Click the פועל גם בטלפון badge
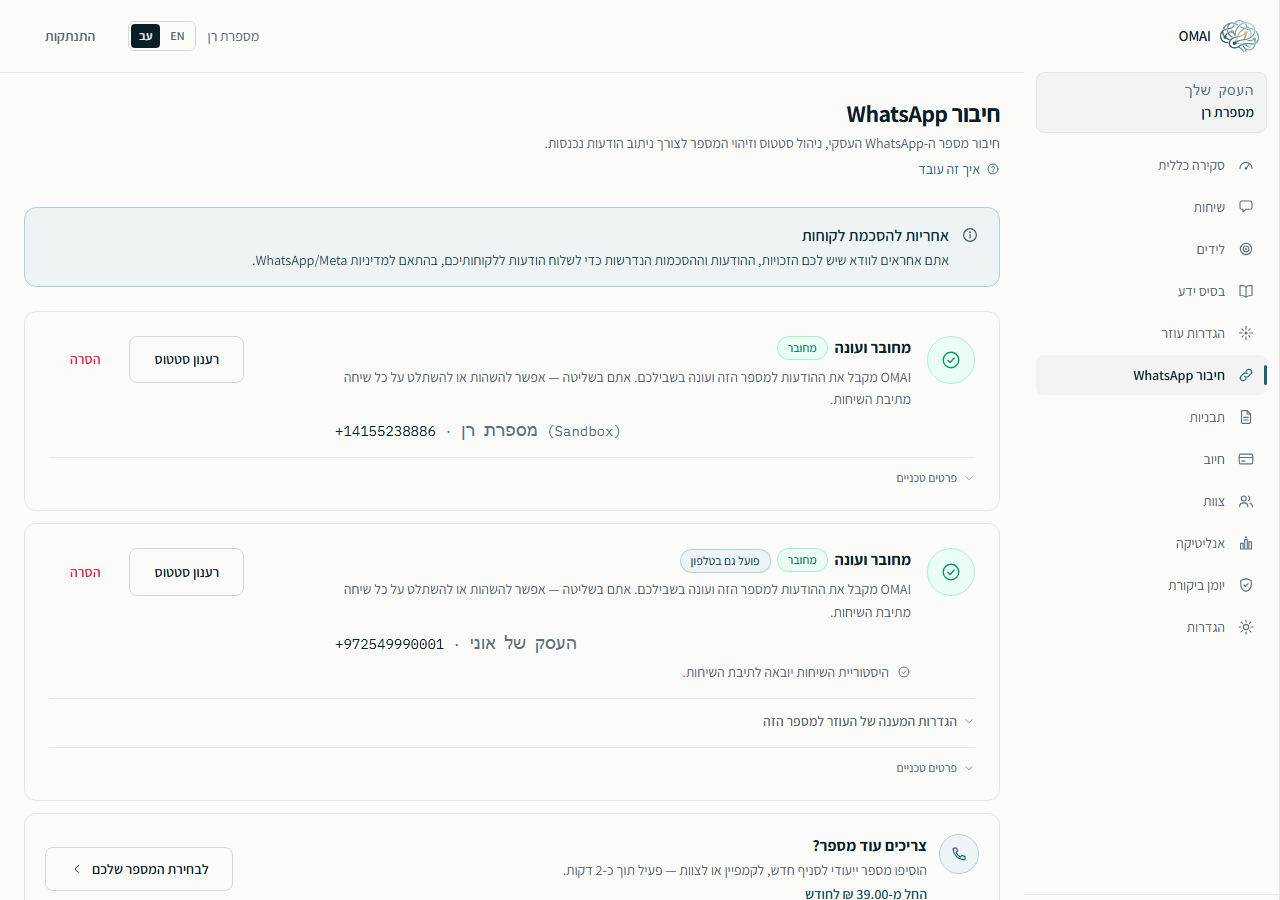 point(725,560)
